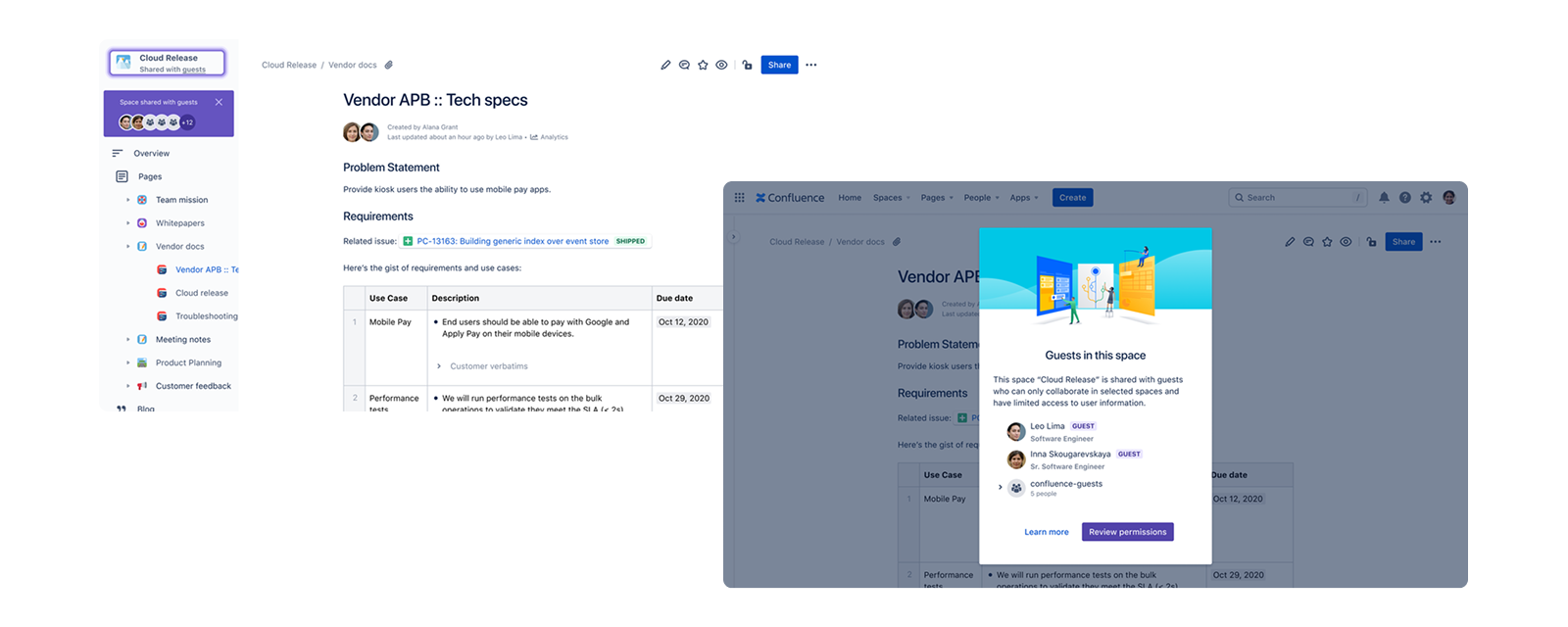Screen dimensions: 1568x627
Task: Open comments icon in the dimmed window
Action: 1308,242
